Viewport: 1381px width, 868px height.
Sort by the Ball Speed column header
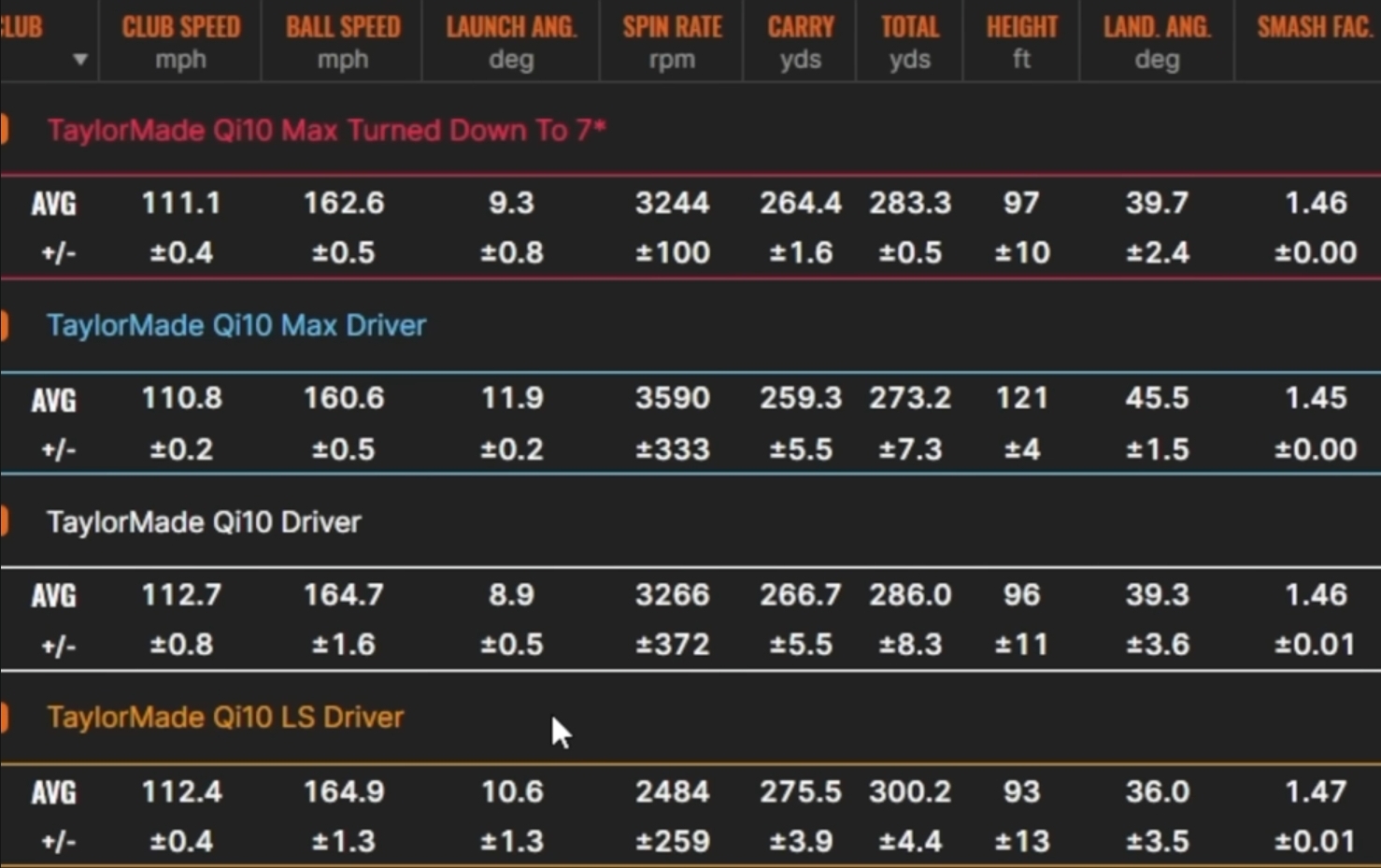pos(343,41)
